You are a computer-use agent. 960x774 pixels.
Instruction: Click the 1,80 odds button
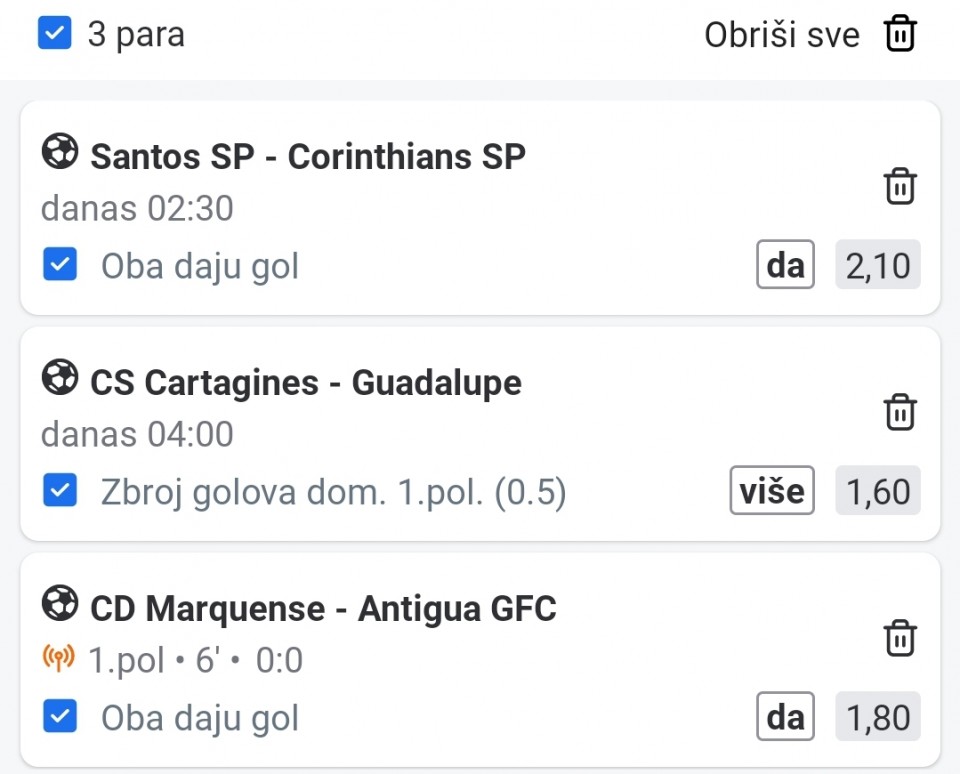coord(877,717)
